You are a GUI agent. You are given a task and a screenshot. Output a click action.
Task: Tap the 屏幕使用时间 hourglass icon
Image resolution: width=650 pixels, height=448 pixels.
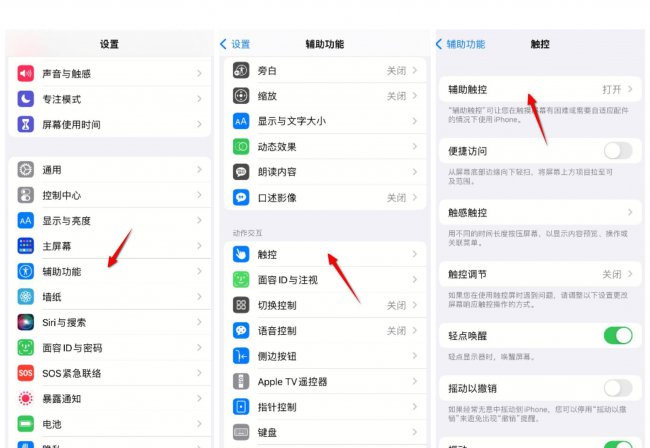pos(25,125)
